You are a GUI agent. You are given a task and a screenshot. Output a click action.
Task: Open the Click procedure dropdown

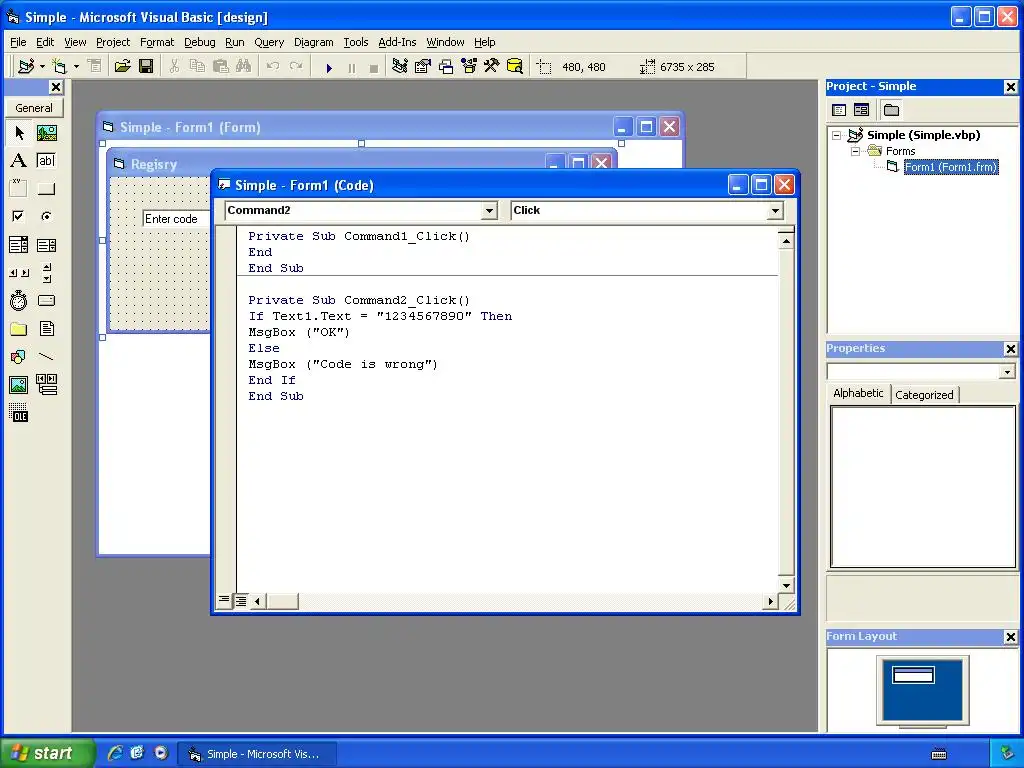tap(775, 210)
